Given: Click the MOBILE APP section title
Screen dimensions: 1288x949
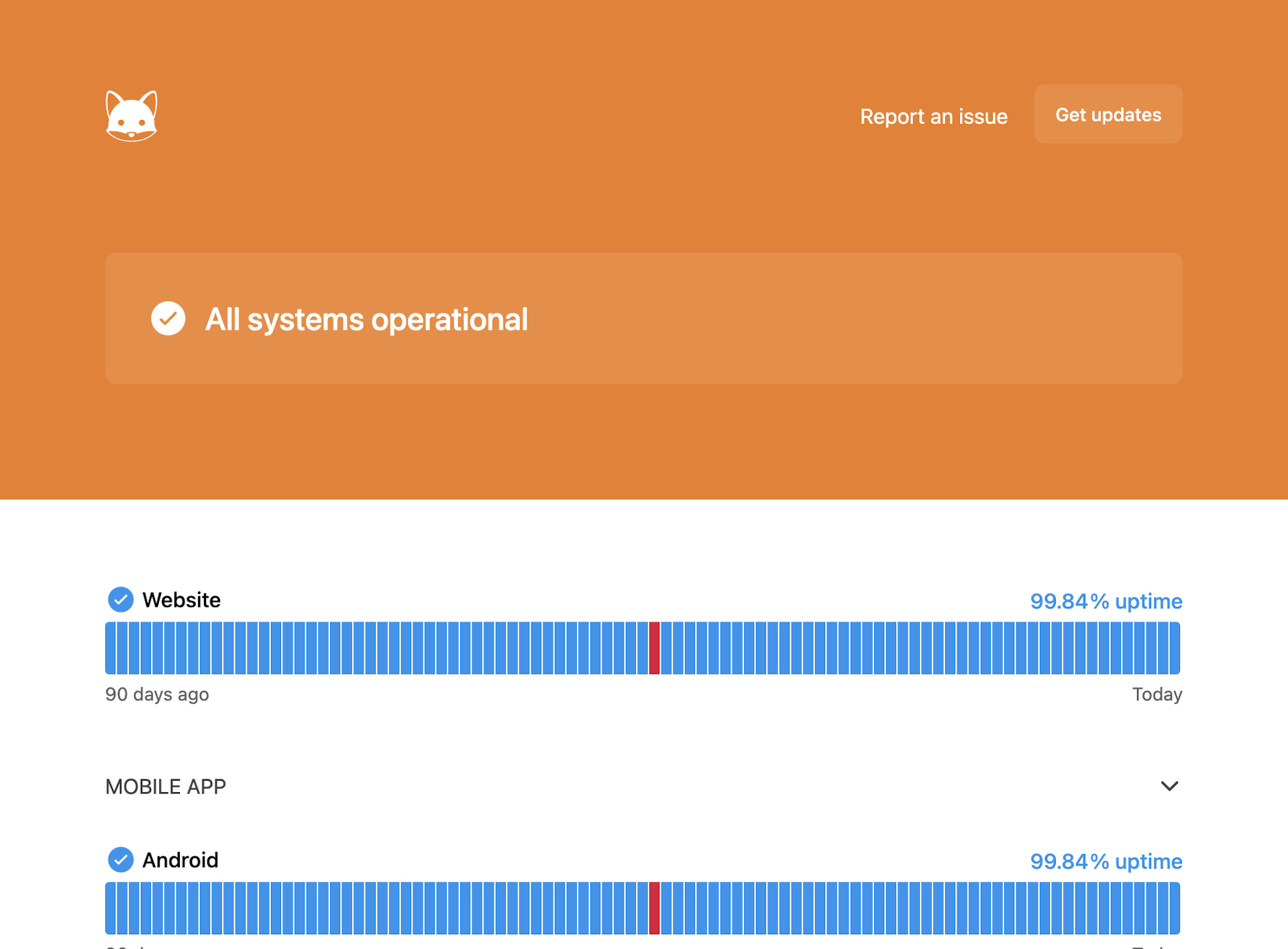Looking at the screenshot, I should pyautogui.click(x=166, y=786).
